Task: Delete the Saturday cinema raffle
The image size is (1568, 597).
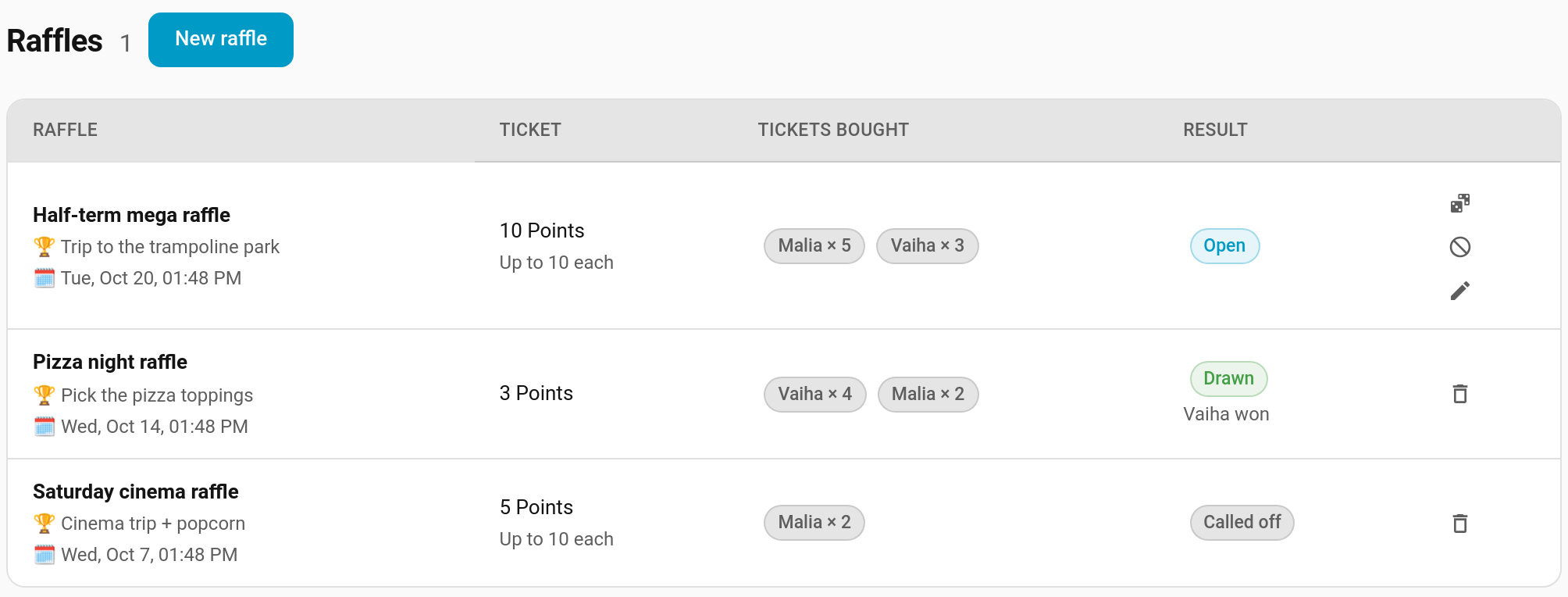Action: click(x=1459, y=523)
